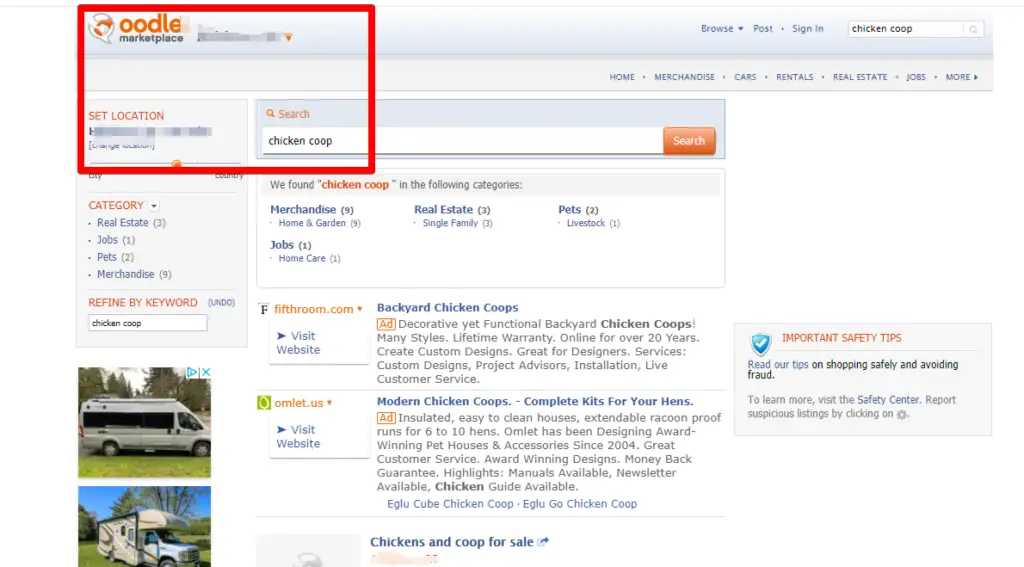The image size is (1024, 567).
Task: Click the safety tips shield icon
Action: tap(761, 344)
